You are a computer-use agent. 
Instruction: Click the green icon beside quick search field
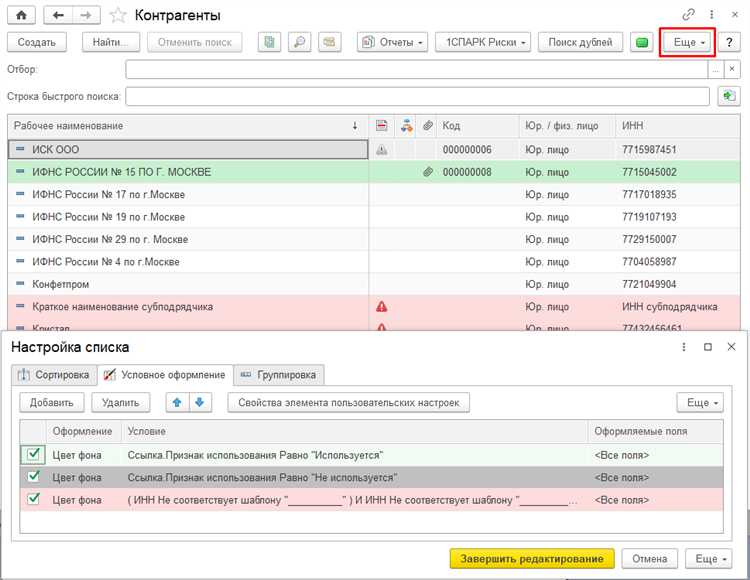click(x=728, y=96)
